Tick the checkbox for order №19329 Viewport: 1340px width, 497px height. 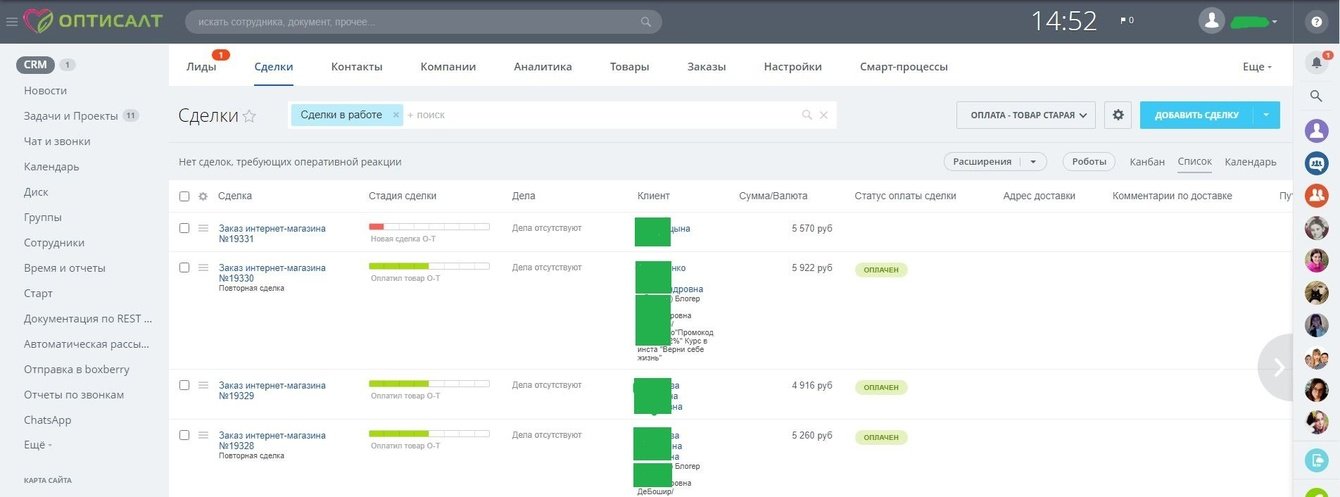(184, 384)
